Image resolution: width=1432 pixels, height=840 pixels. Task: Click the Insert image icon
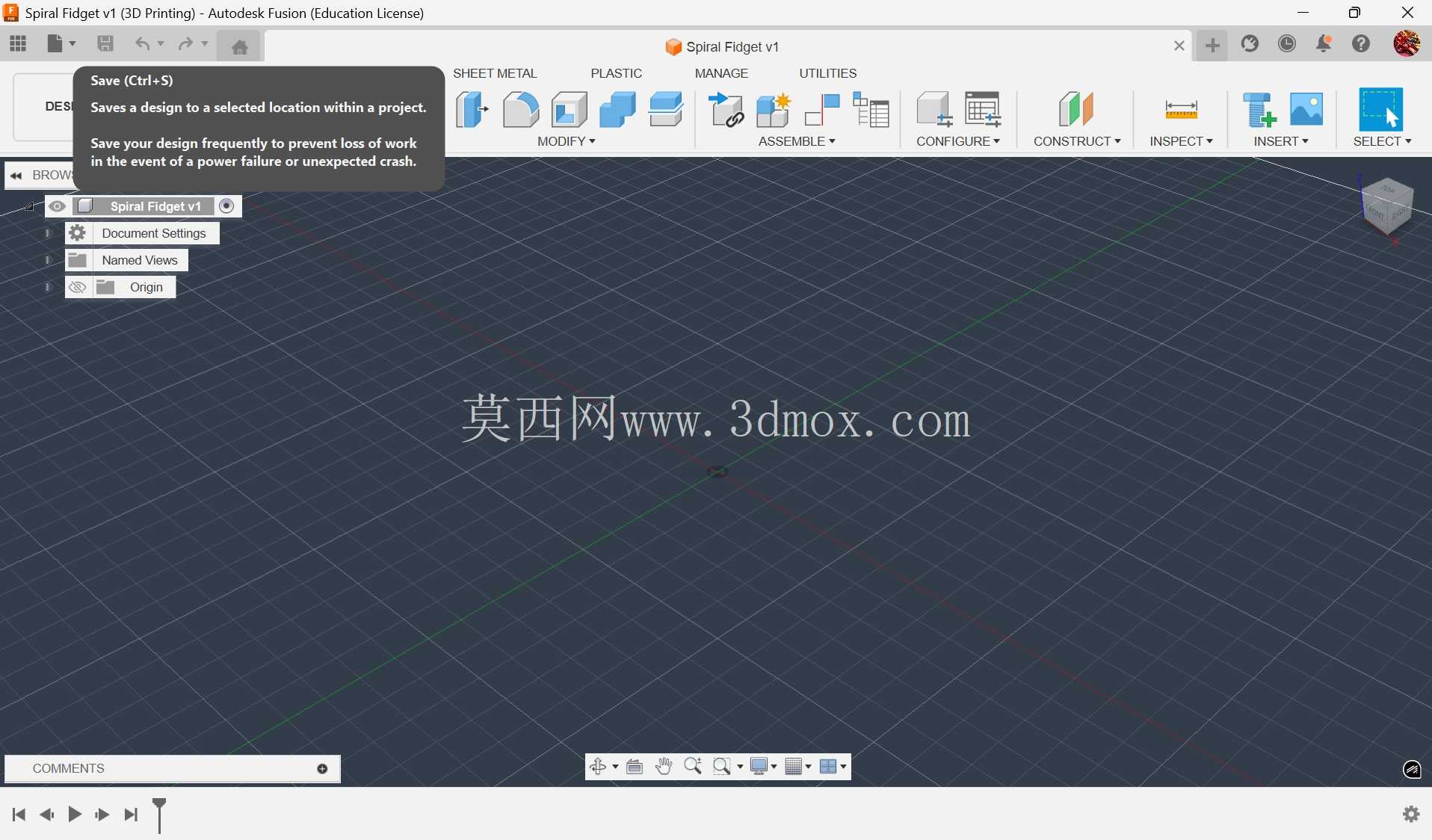pyautogui.click(x=1306, y=110)
